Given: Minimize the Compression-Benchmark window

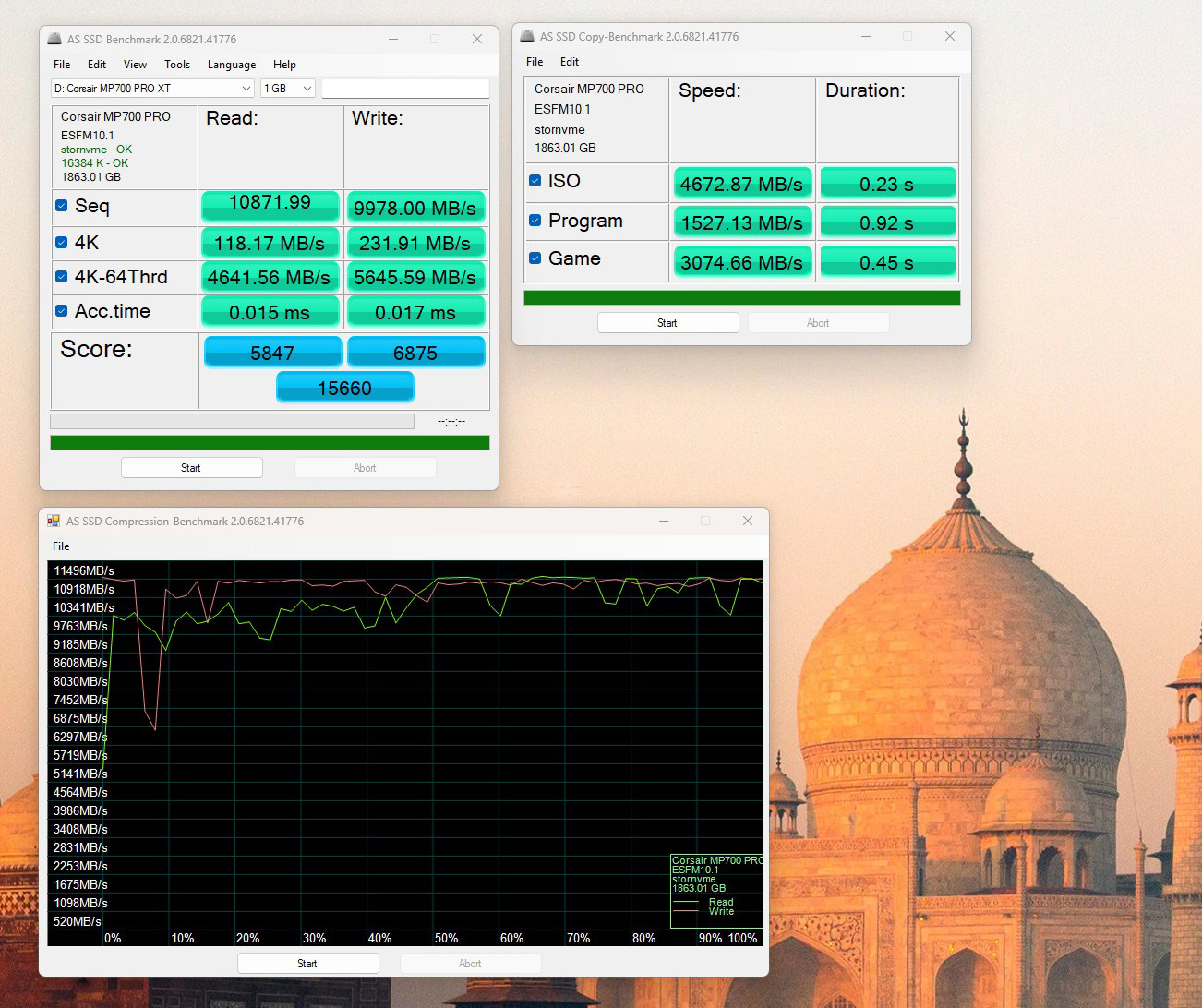Looking at the screenshot, I should pos(663,521).
